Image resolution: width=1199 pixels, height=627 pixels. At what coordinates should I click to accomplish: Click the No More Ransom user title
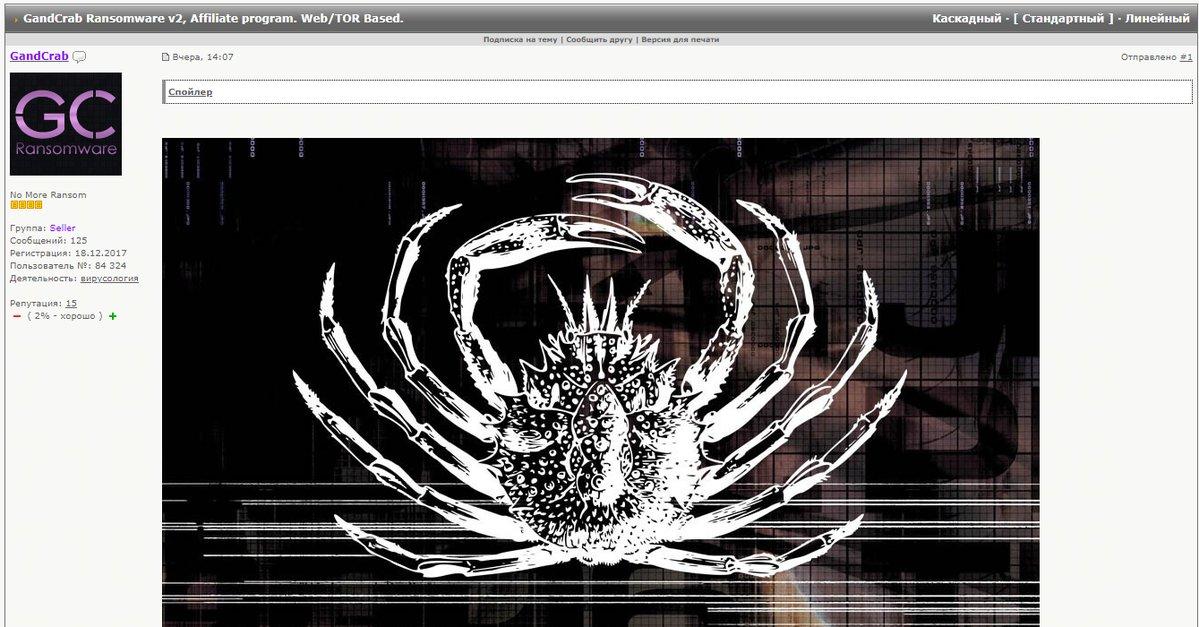pyautogui.click(x=48, y=195)
